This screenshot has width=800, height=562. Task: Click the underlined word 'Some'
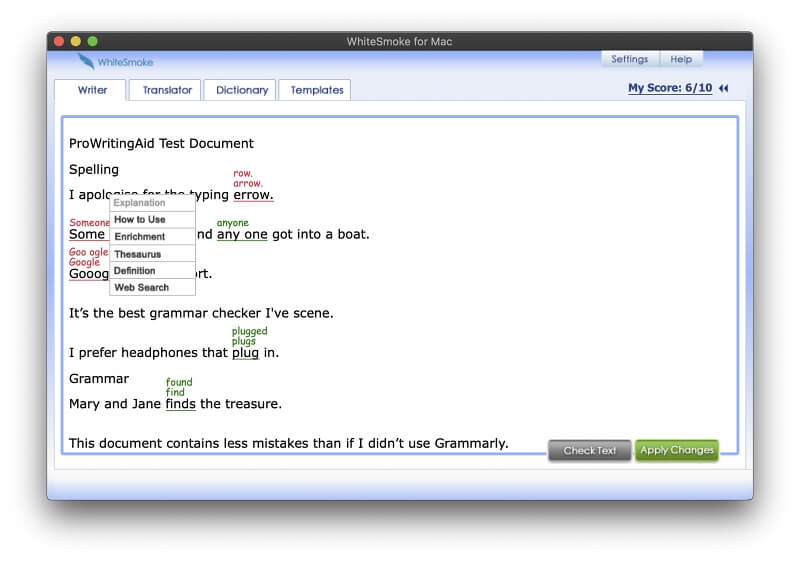[x=87, y=234]
